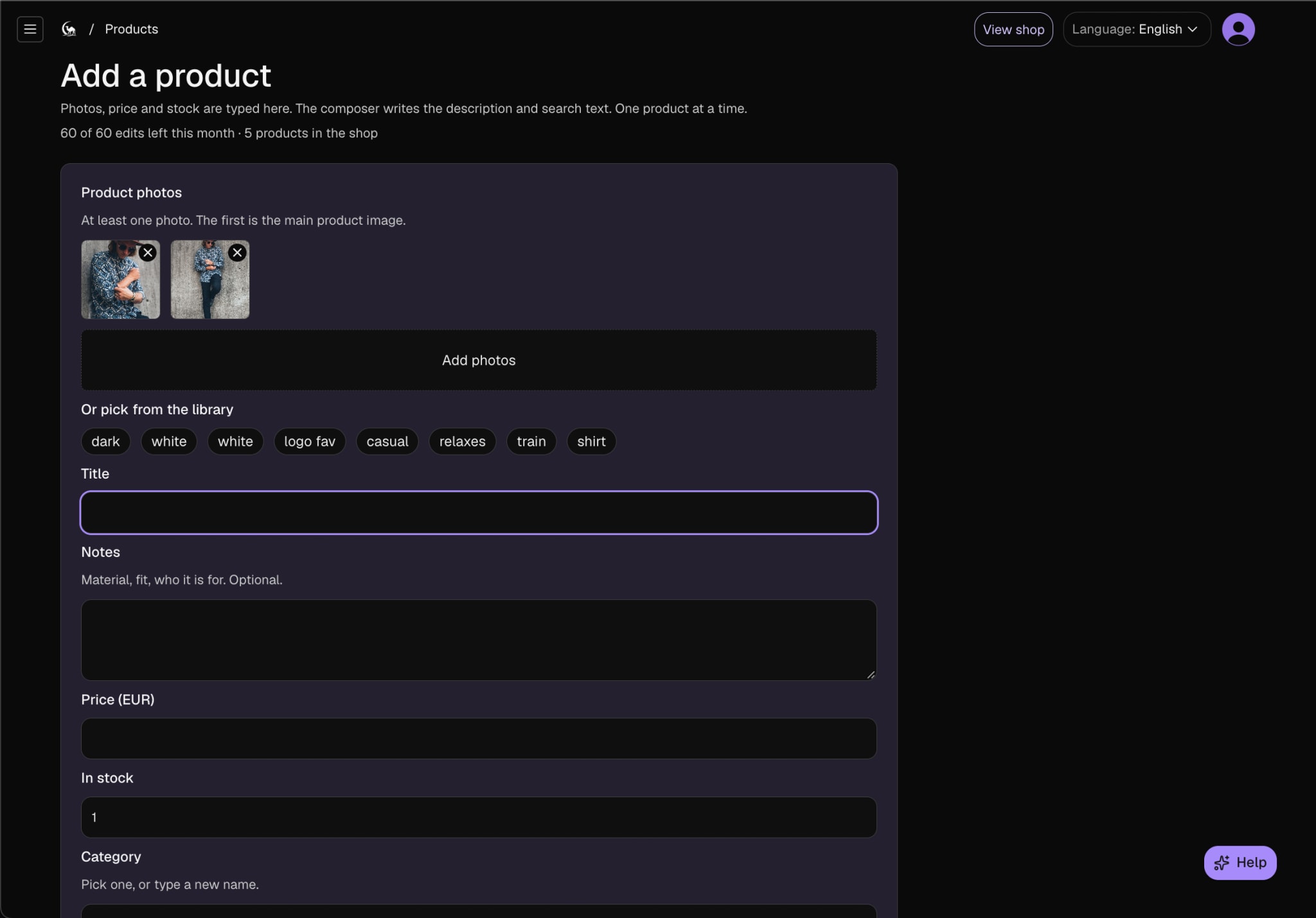Image resolution: width=1316 pixels, height=918 pixels.
Task: Pick the 'casual' library chip
Action: click(x=387, y=441)
